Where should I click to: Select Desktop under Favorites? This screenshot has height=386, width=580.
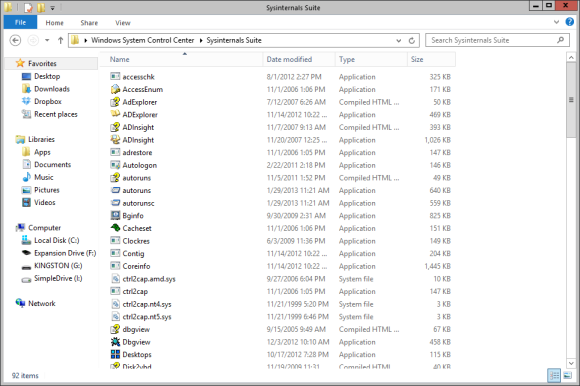(47, 76)
